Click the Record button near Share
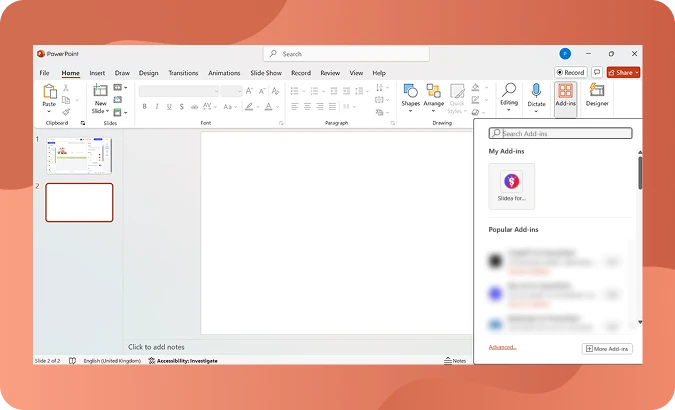Screen dimensions: 675x410 point(570,72)
